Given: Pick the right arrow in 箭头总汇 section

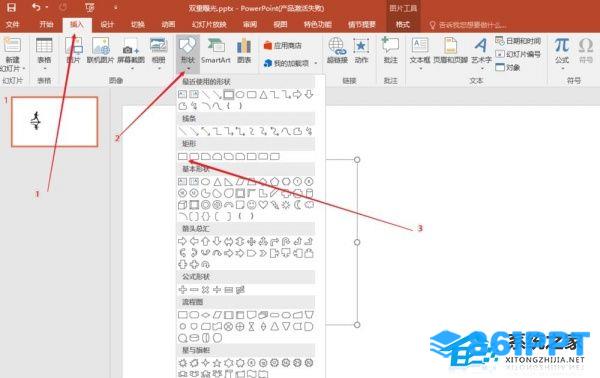Looking at the screenshot, I should click(183, 241).
